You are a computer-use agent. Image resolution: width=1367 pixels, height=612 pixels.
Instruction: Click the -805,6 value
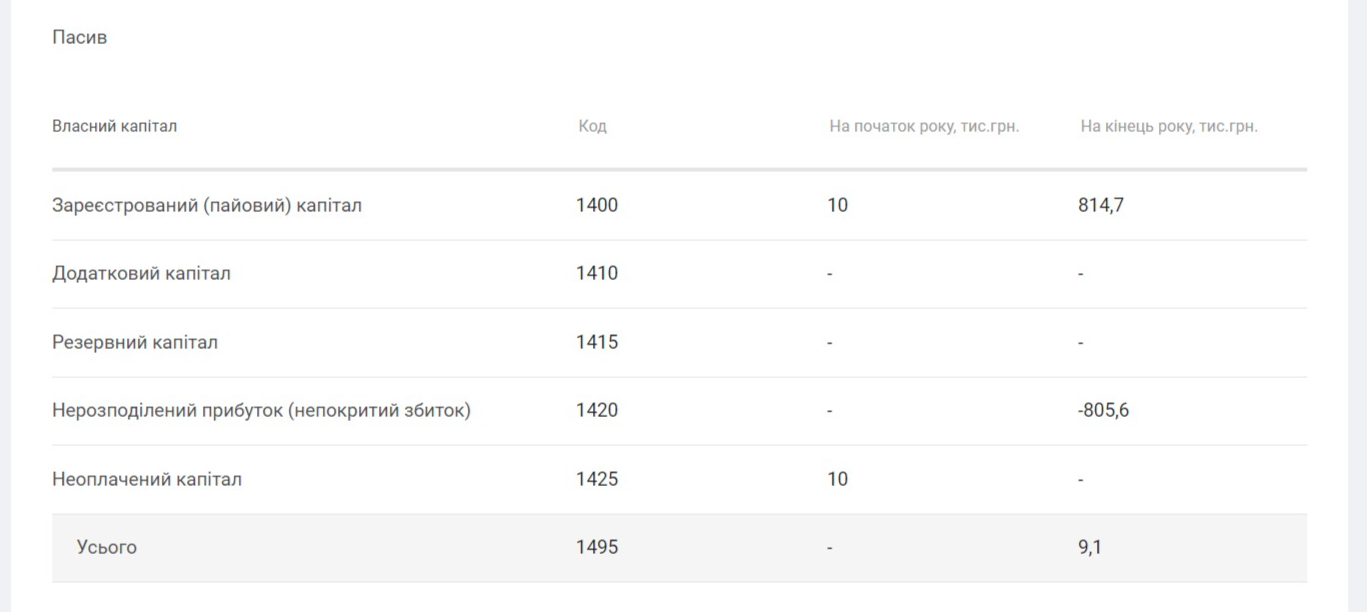1104,411
